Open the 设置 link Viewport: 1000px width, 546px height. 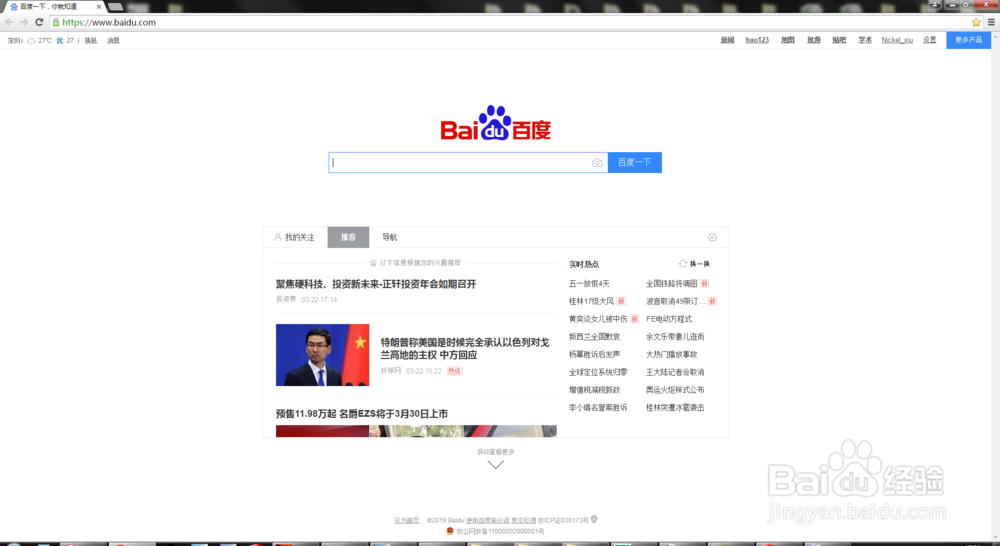click(x=930, y=40)
